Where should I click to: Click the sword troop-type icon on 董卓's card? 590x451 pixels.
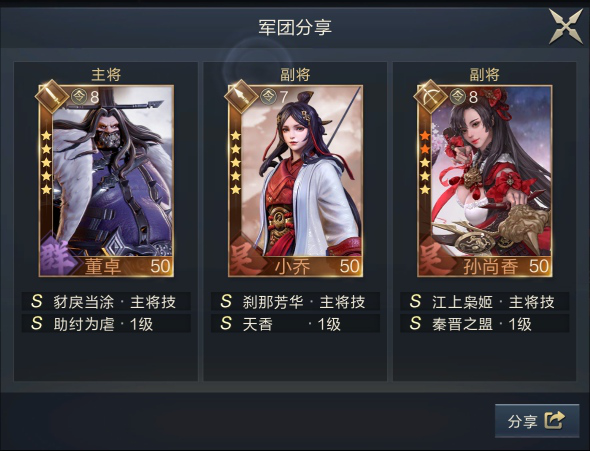[x=52, y=96]
